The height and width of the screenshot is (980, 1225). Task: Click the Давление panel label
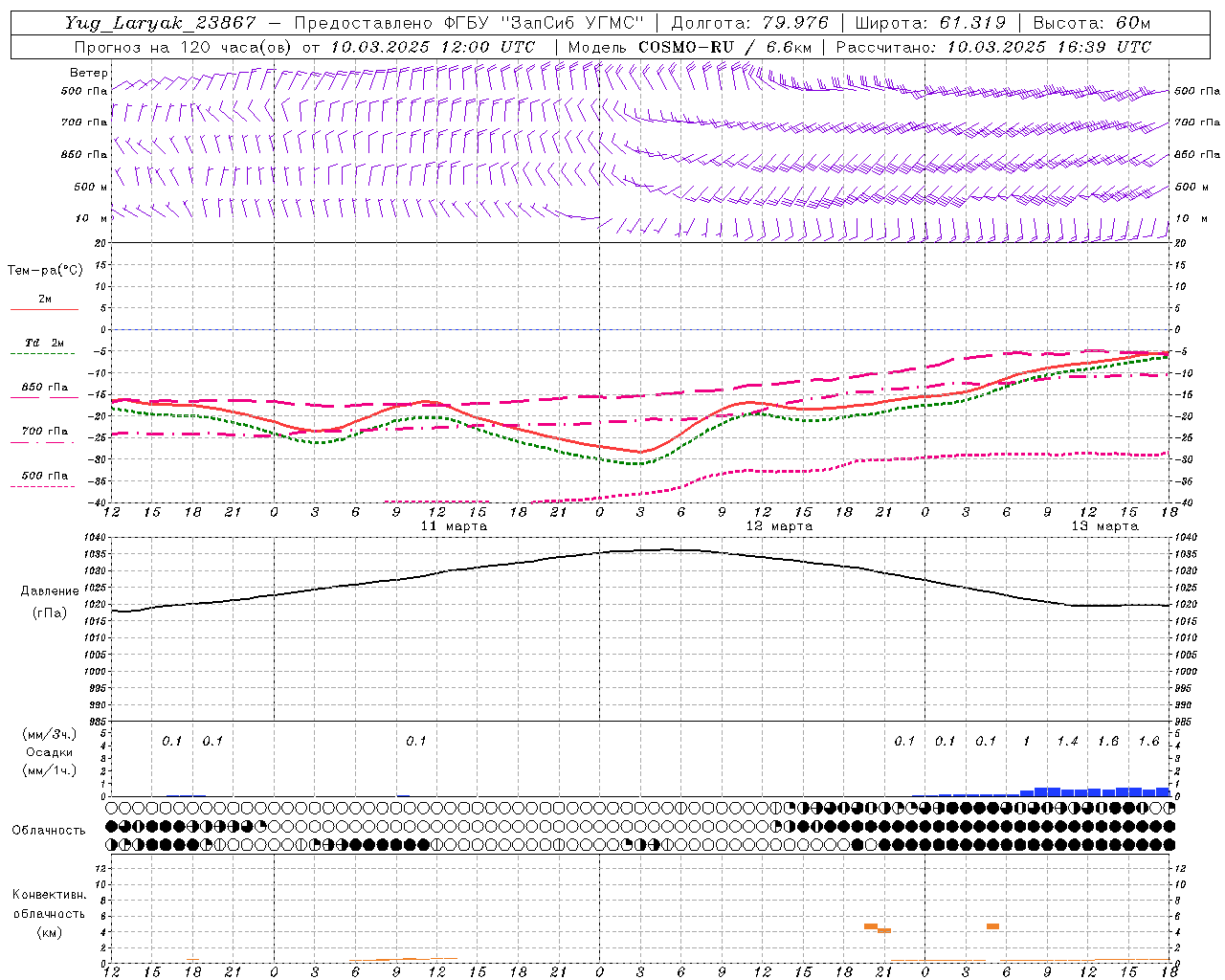(50, 591)
